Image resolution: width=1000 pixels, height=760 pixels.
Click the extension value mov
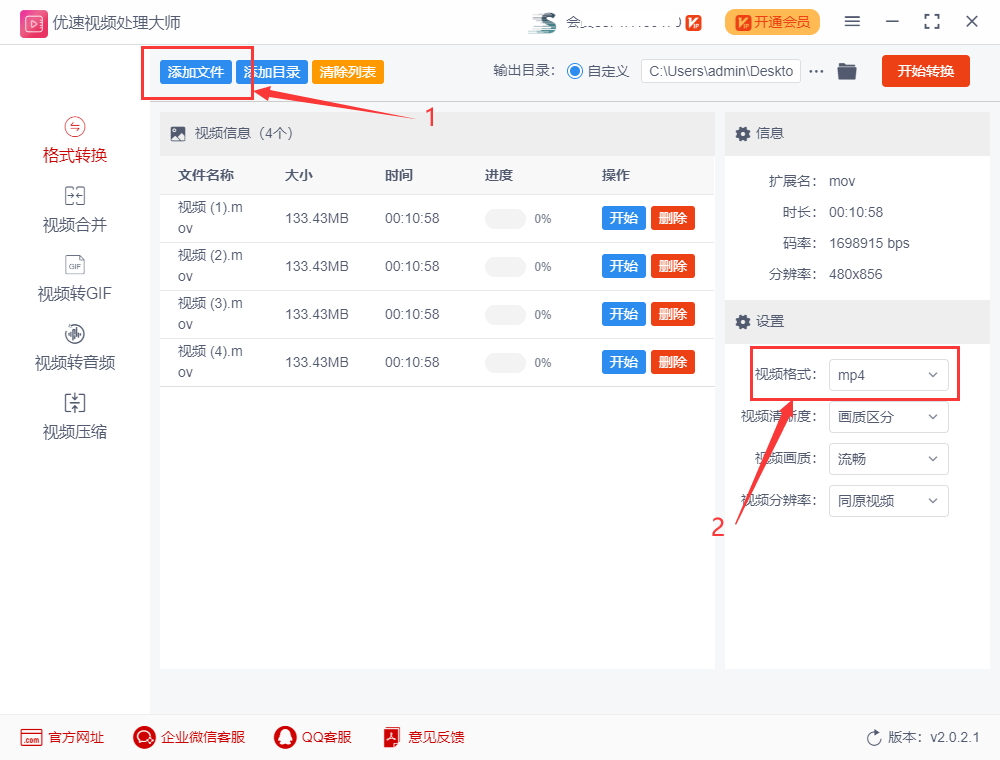[842, 182]
